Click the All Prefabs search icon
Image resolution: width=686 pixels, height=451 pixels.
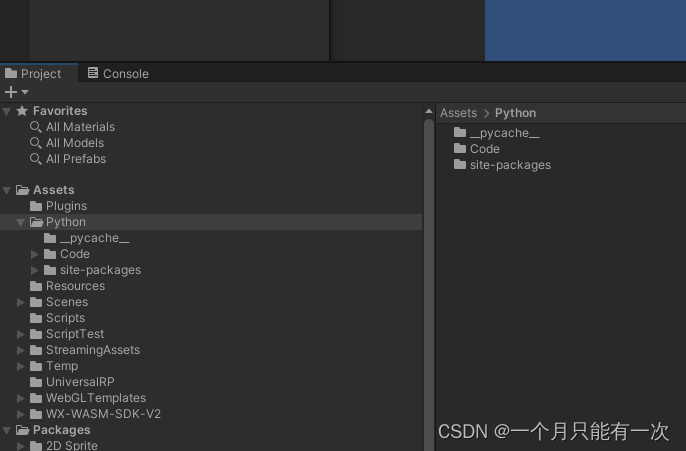[35, 159]
